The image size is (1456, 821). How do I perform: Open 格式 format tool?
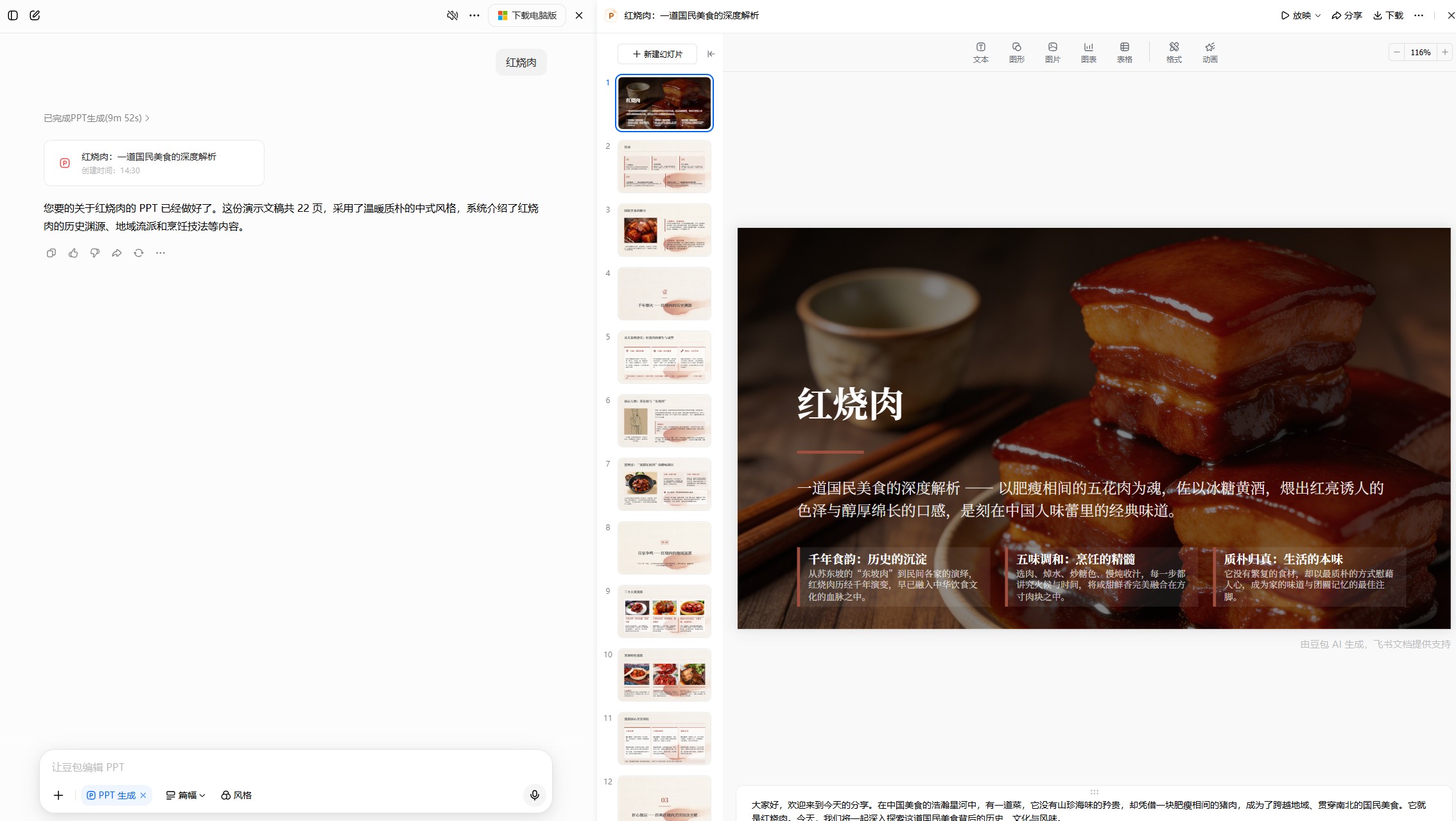point(1174,53)
